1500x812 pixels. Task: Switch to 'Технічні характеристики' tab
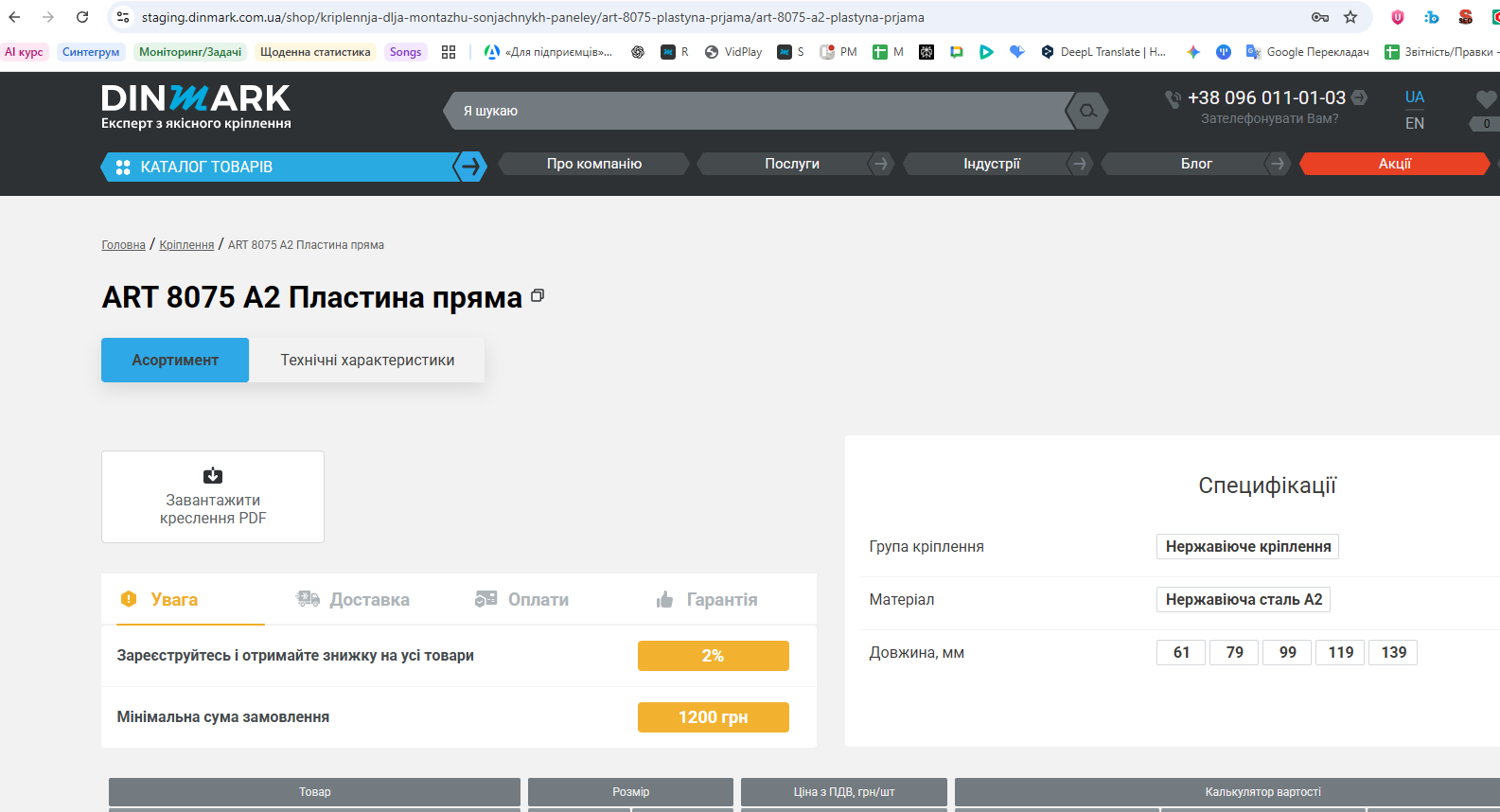pos(367,360)
